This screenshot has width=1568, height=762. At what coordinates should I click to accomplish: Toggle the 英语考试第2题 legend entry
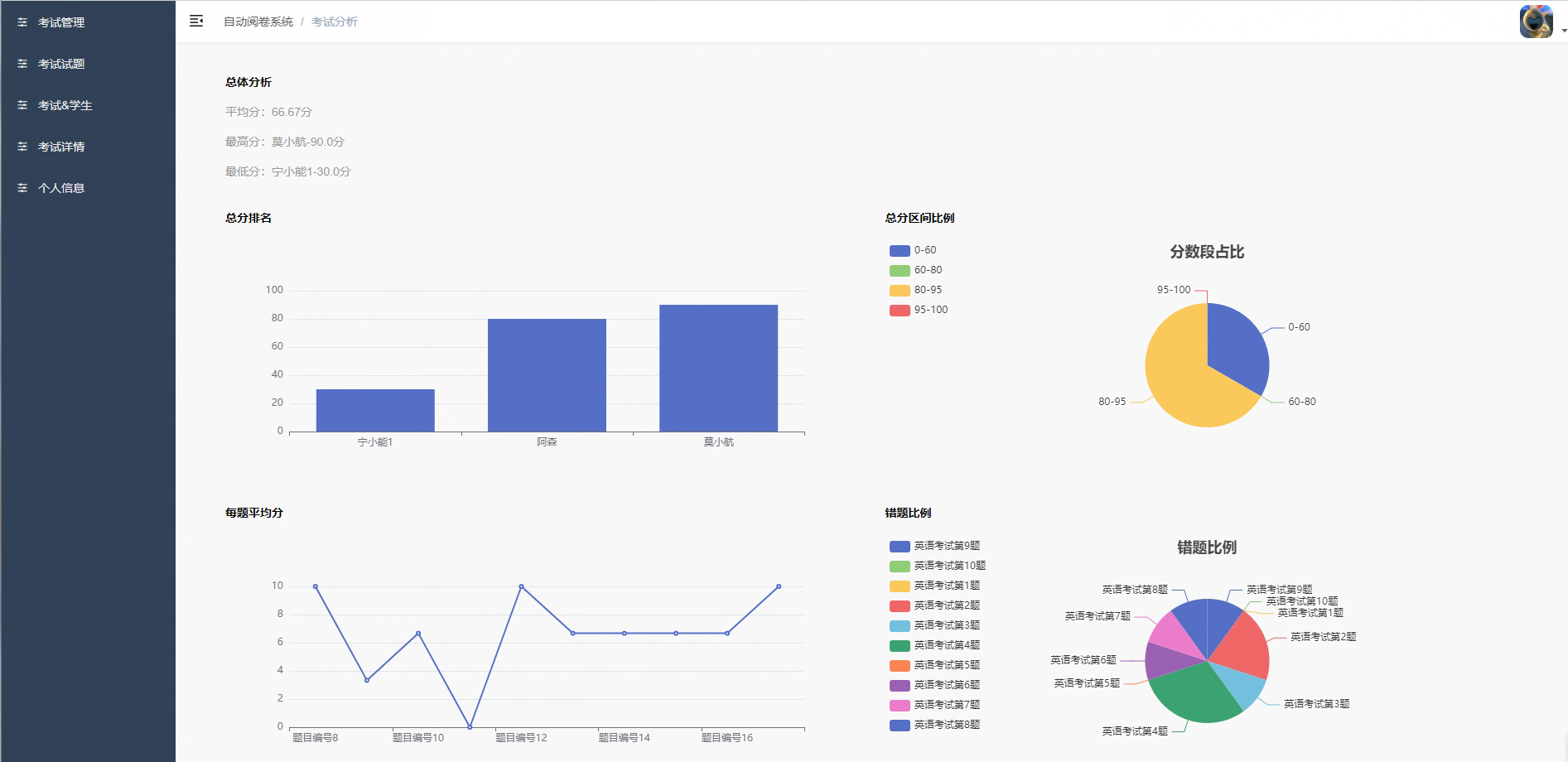pyautogui.click(x=946, y=605)
